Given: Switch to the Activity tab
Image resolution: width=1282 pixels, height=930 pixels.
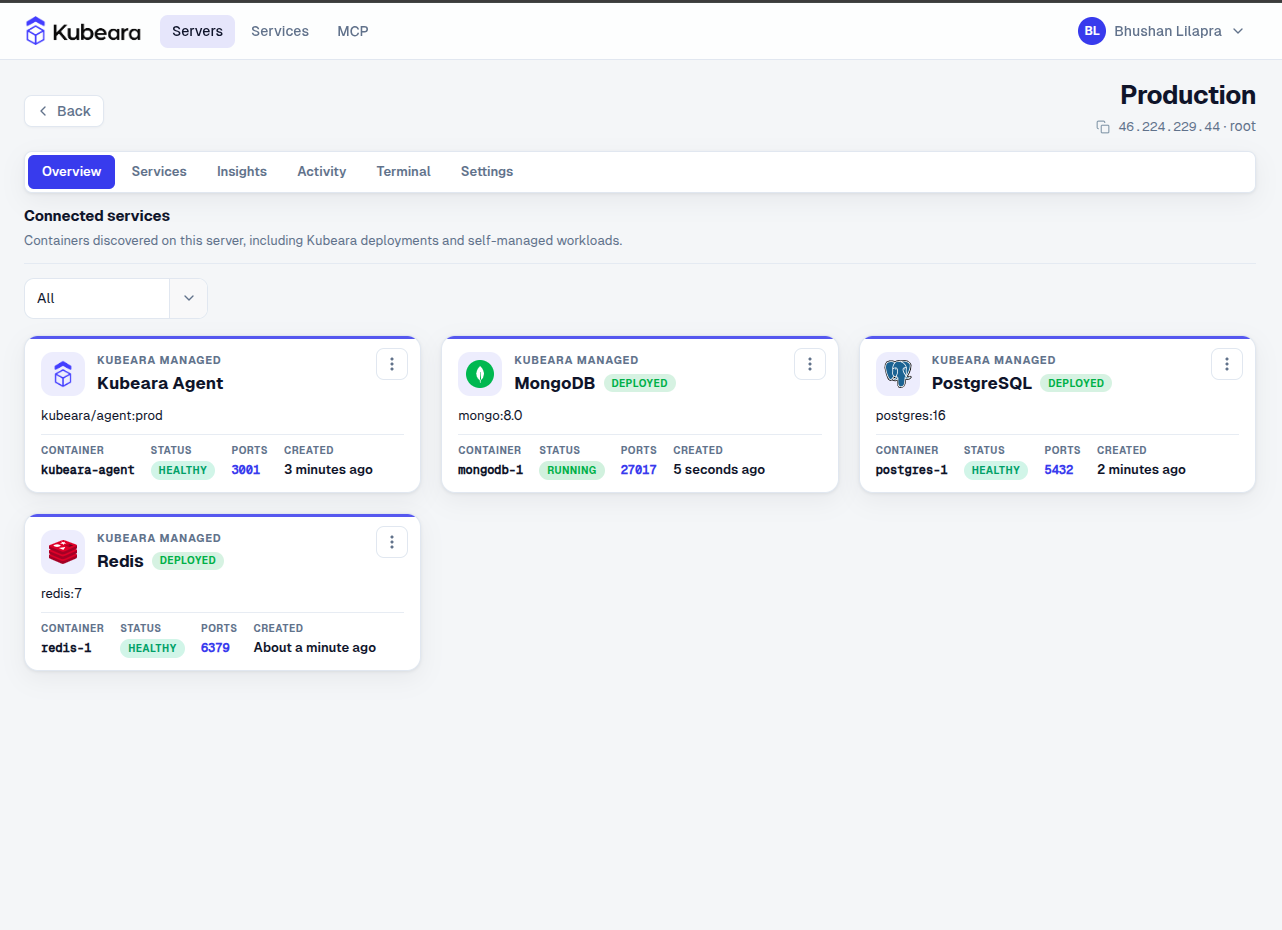Looking at the screenshot, I should 322,172.
